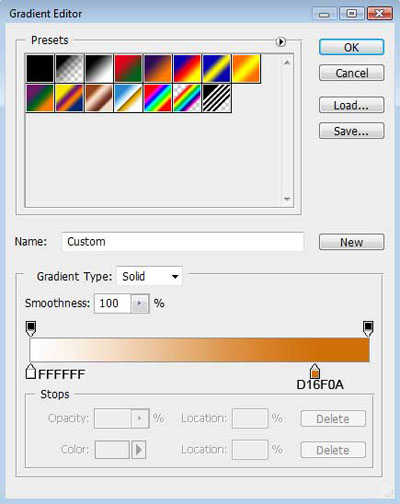
Task: Select the copper gradient preset
Action: (x=99, y=98)
